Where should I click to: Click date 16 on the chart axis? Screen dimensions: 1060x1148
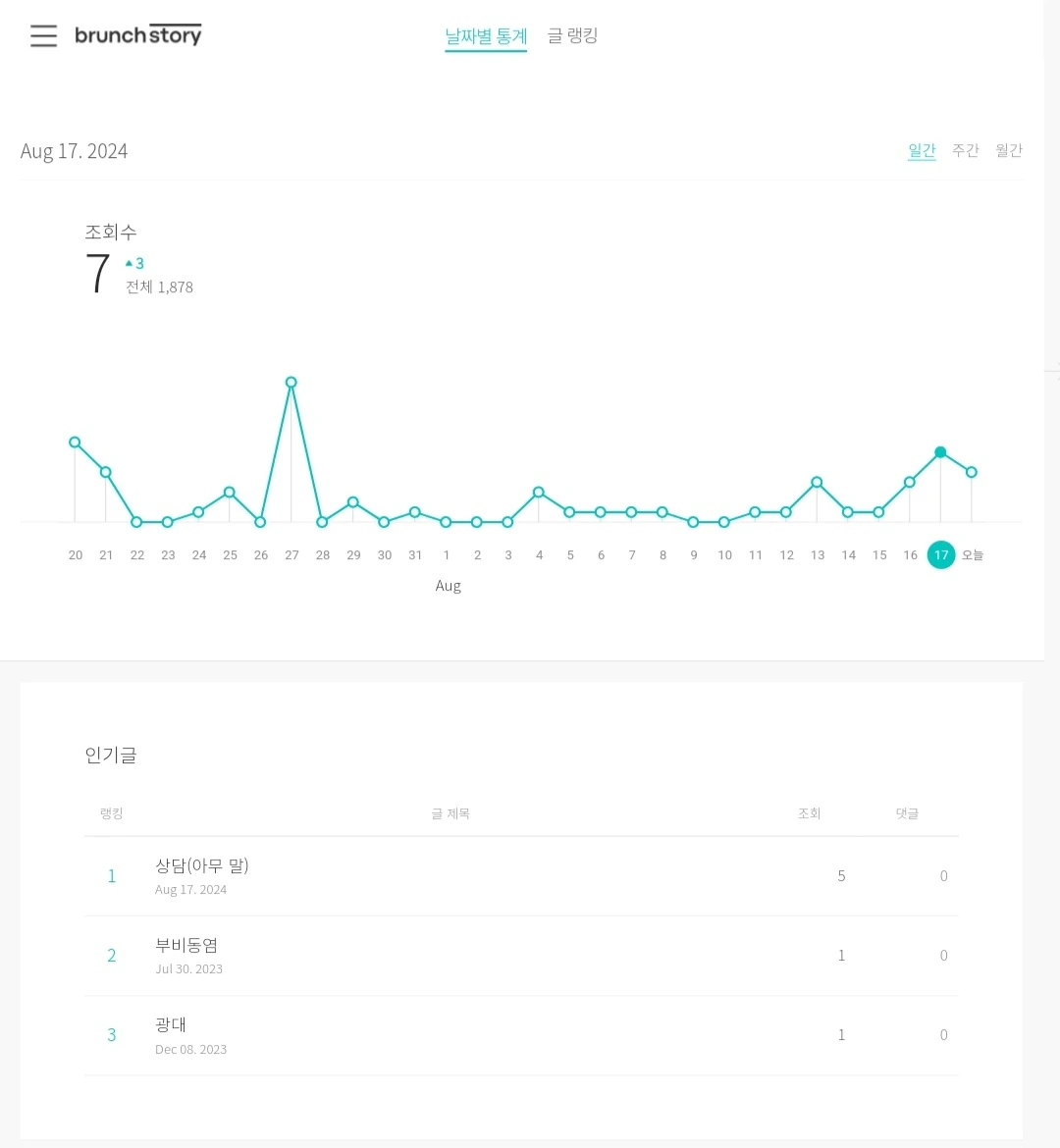pyautogui.click(x=910, y=555)
